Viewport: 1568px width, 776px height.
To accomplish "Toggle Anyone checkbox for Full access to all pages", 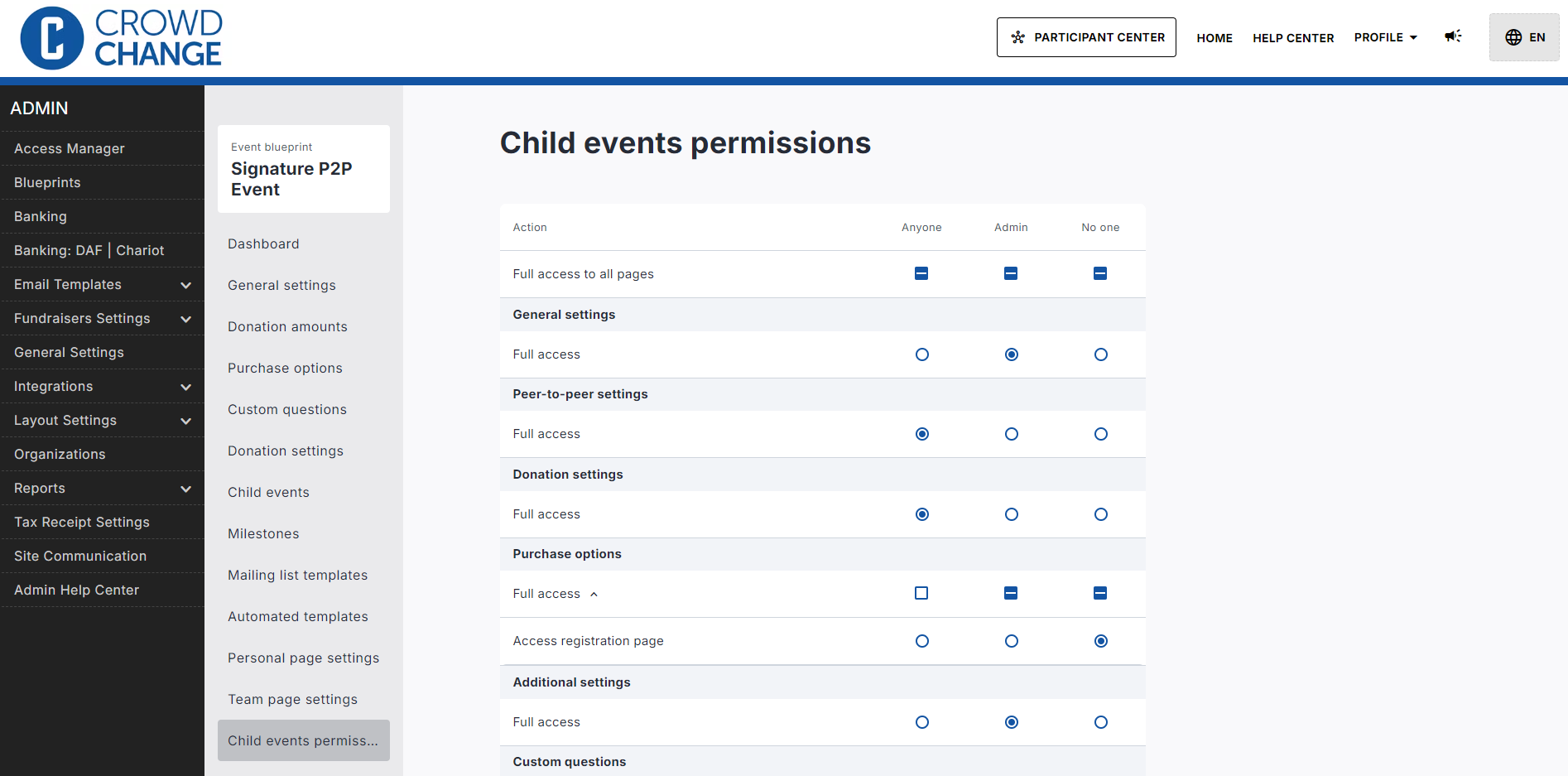I will (x=921, y=273).
